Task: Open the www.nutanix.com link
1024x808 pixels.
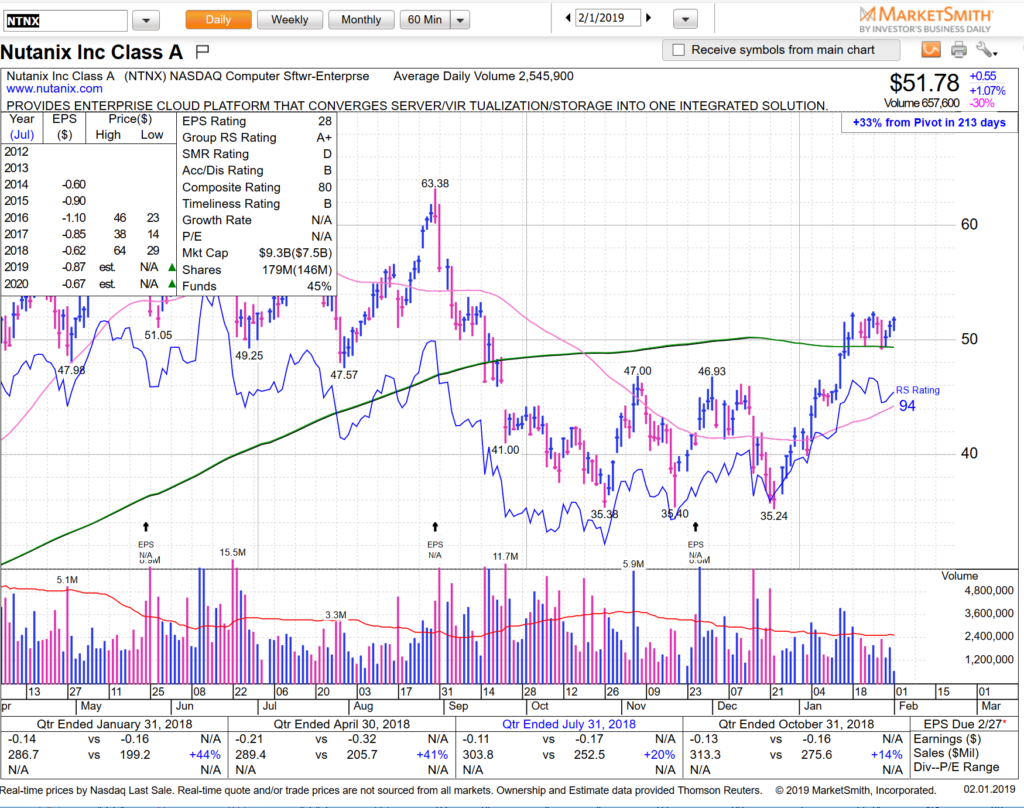Action: click(x=54, y=89)
